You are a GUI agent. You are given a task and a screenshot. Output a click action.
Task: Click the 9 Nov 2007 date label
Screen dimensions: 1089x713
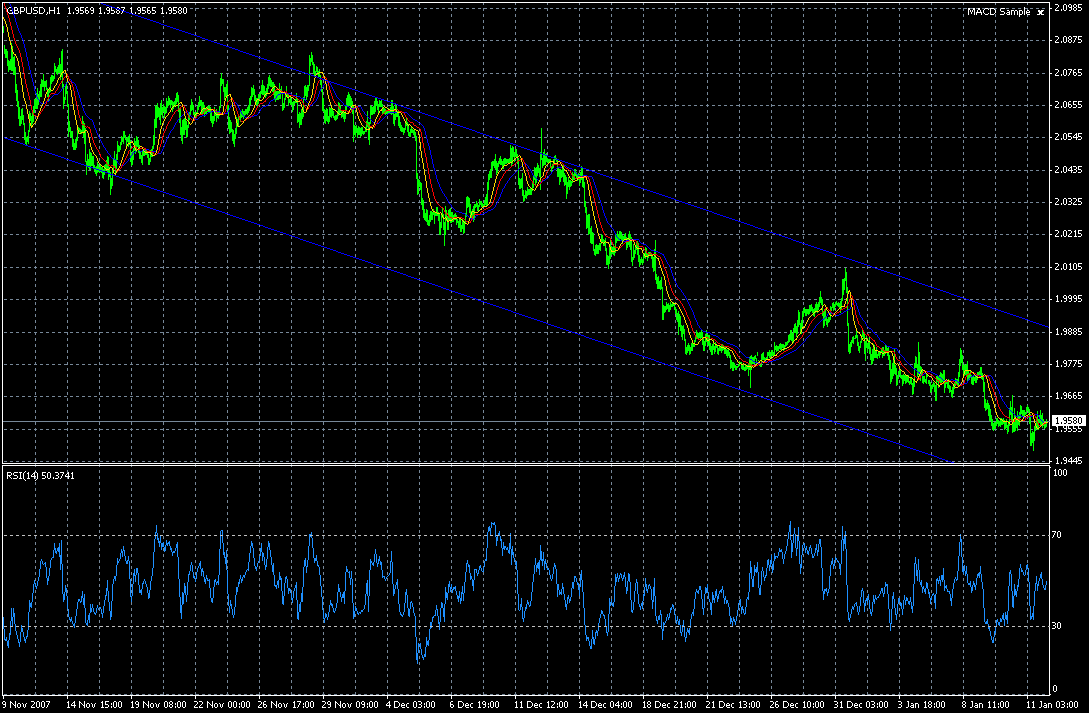click(26, 705)
